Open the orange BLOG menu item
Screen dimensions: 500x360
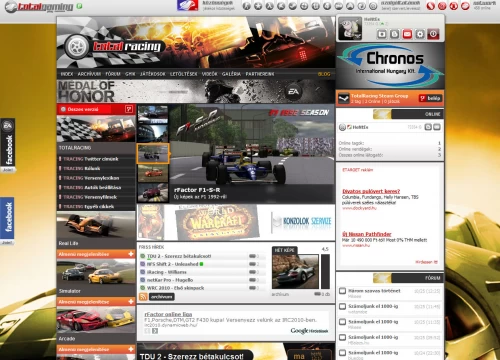click(x=324, y=74)
